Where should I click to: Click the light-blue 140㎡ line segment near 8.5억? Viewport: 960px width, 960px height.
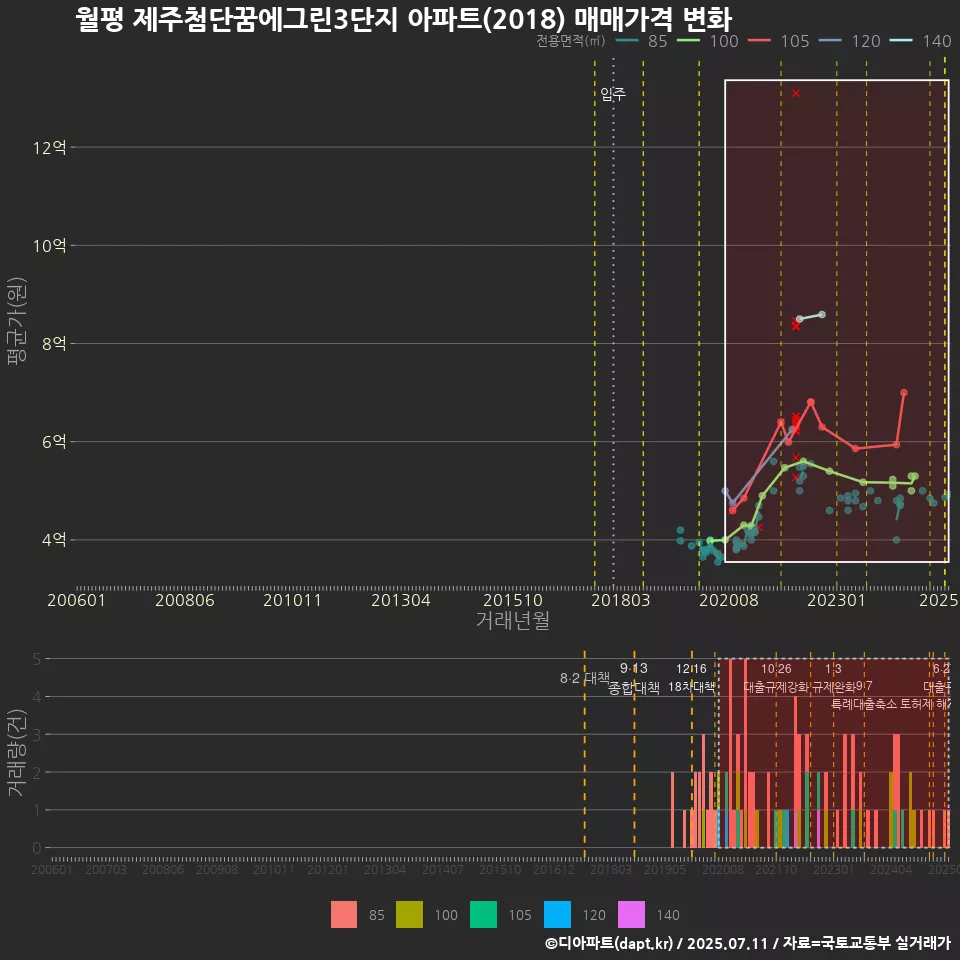point(811,317)
